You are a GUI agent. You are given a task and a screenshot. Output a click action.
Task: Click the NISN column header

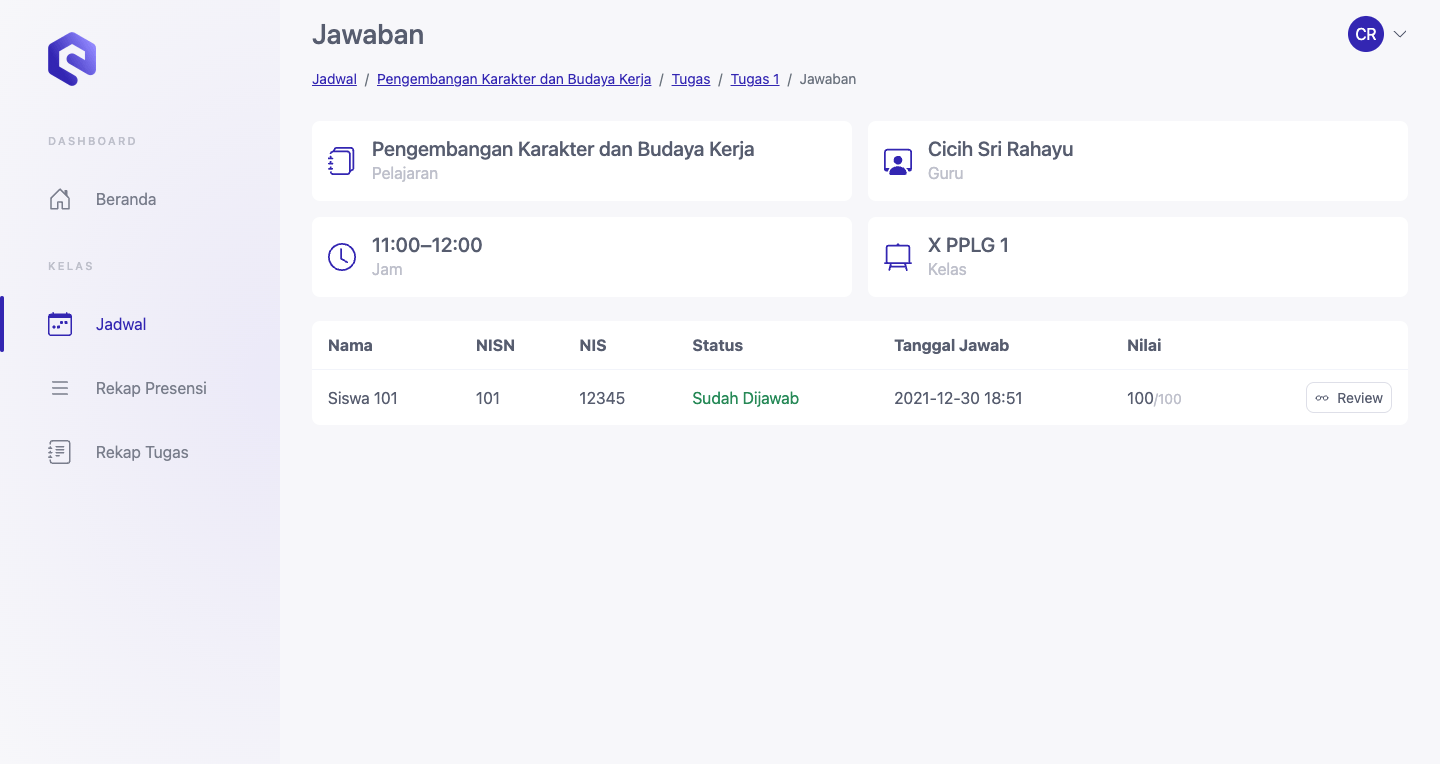click(495, 345)
